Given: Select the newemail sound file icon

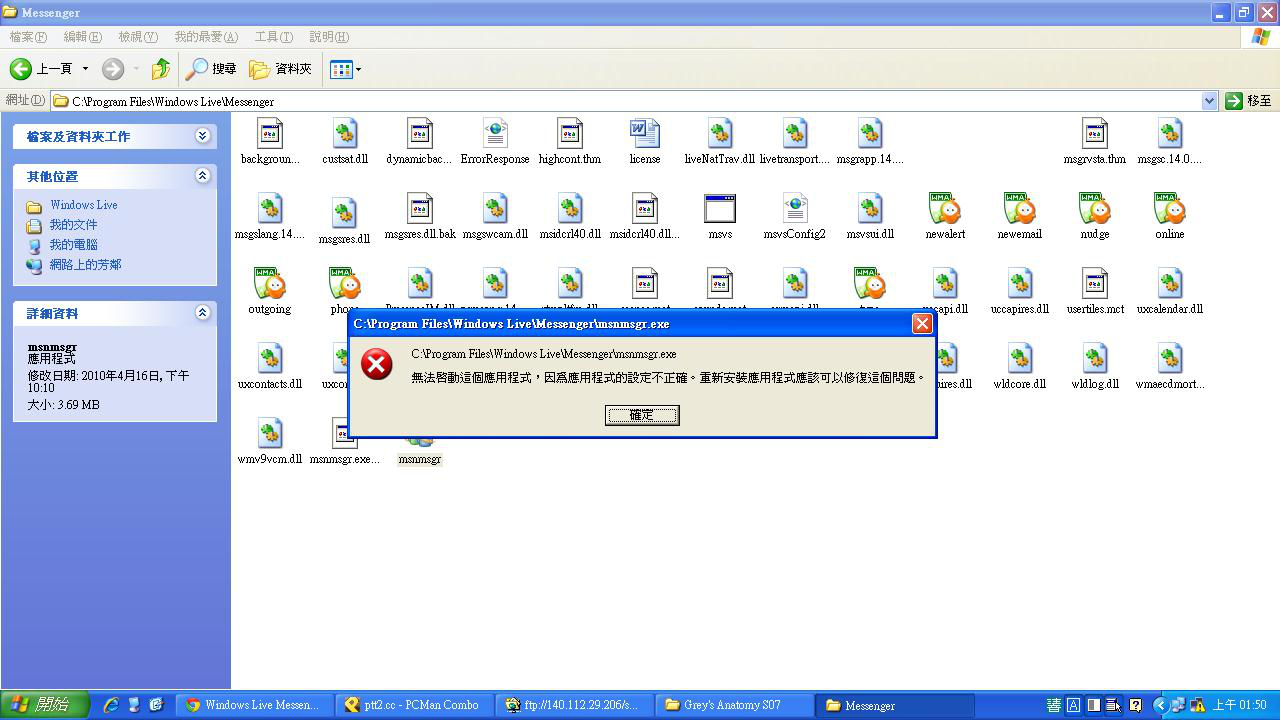Looking at the screenshot, I should 1020,208.
